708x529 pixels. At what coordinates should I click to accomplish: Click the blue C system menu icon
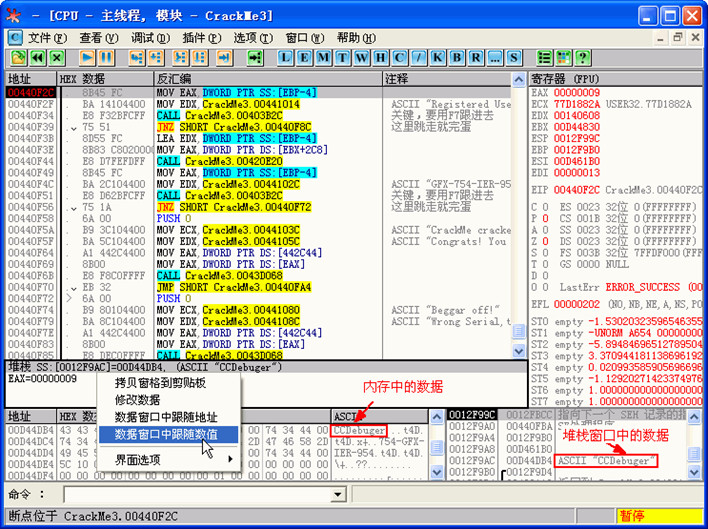coord(15,37)
